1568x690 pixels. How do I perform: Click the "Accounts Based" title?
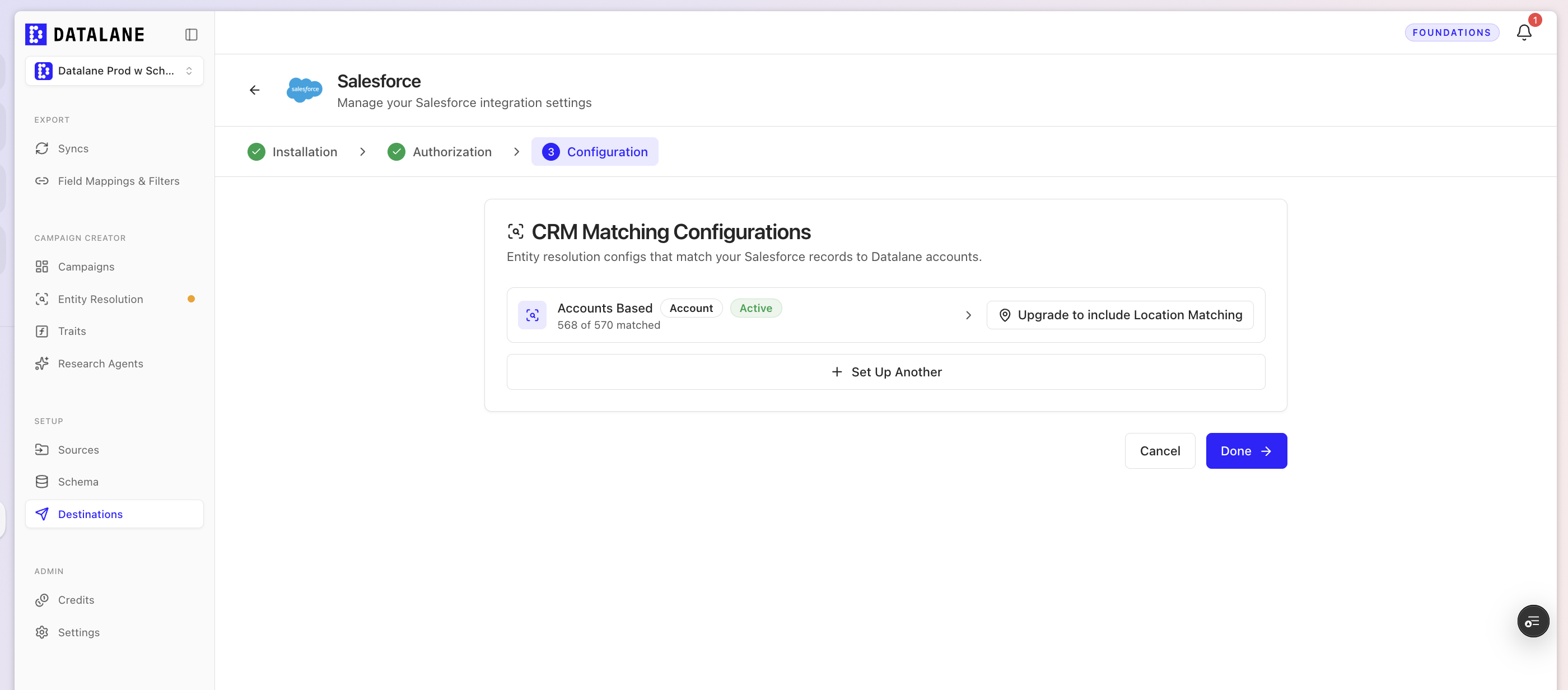click(x=605, y=308)
